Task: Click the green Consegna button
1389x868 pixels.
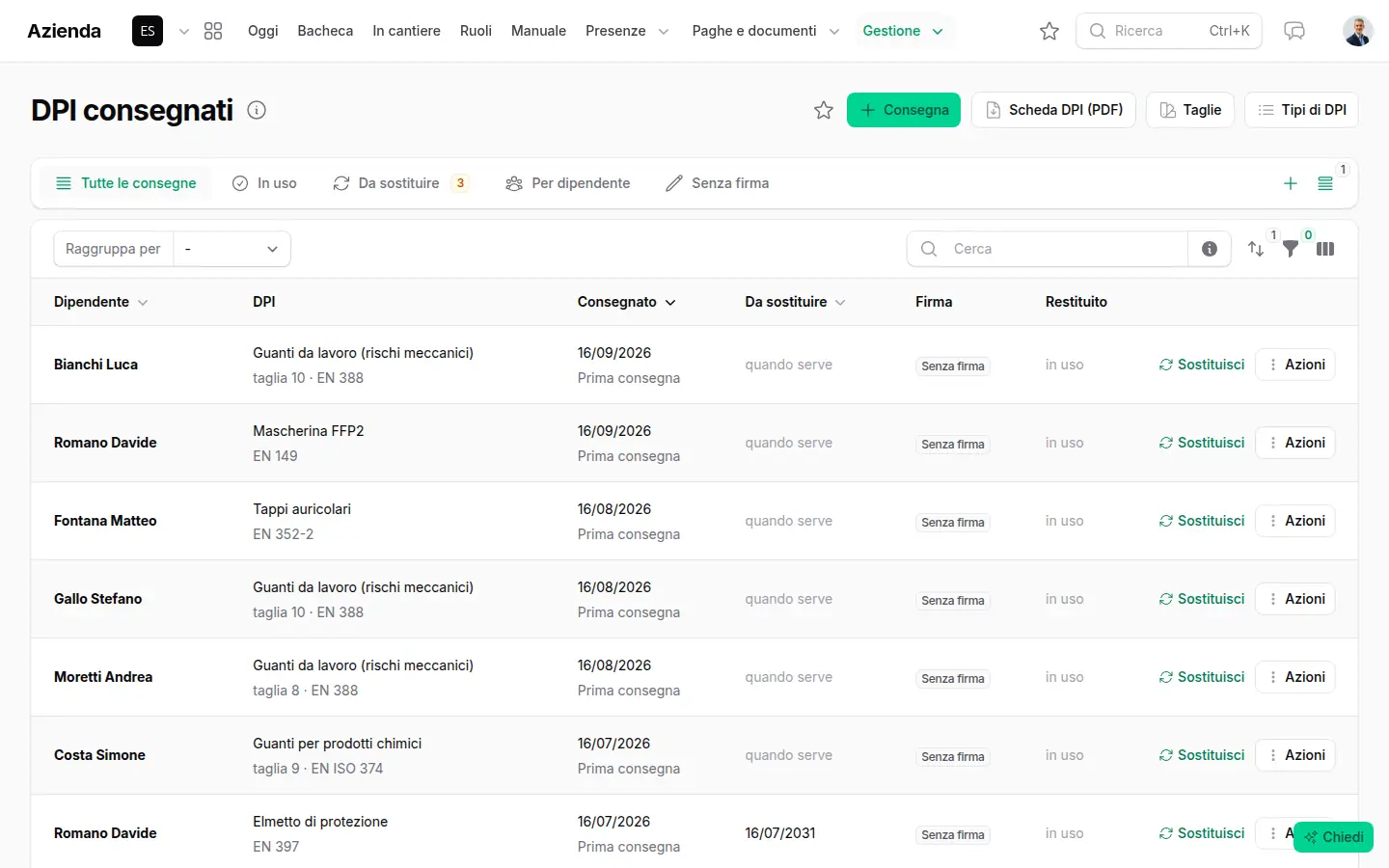Action: (904, 110)
